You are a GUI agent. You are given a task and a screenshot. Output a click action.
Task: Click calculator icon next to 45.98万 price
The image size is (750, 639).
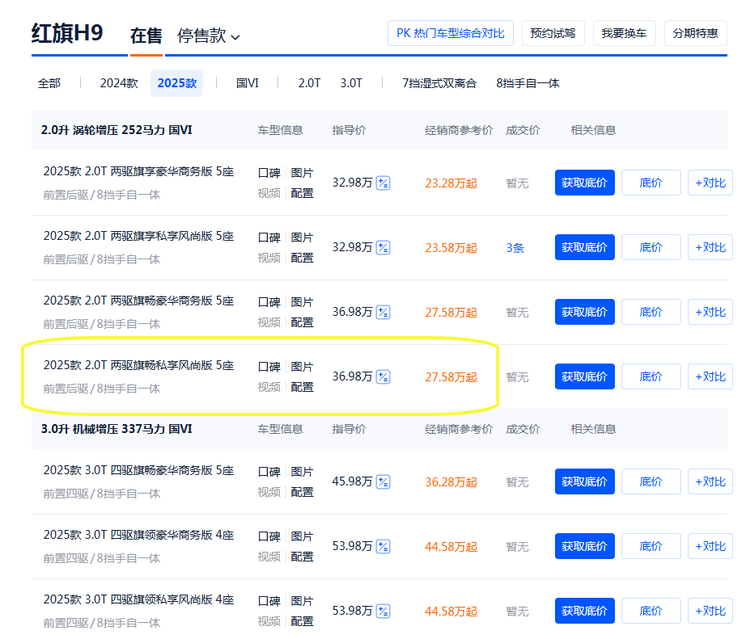(x=383, y=482)
